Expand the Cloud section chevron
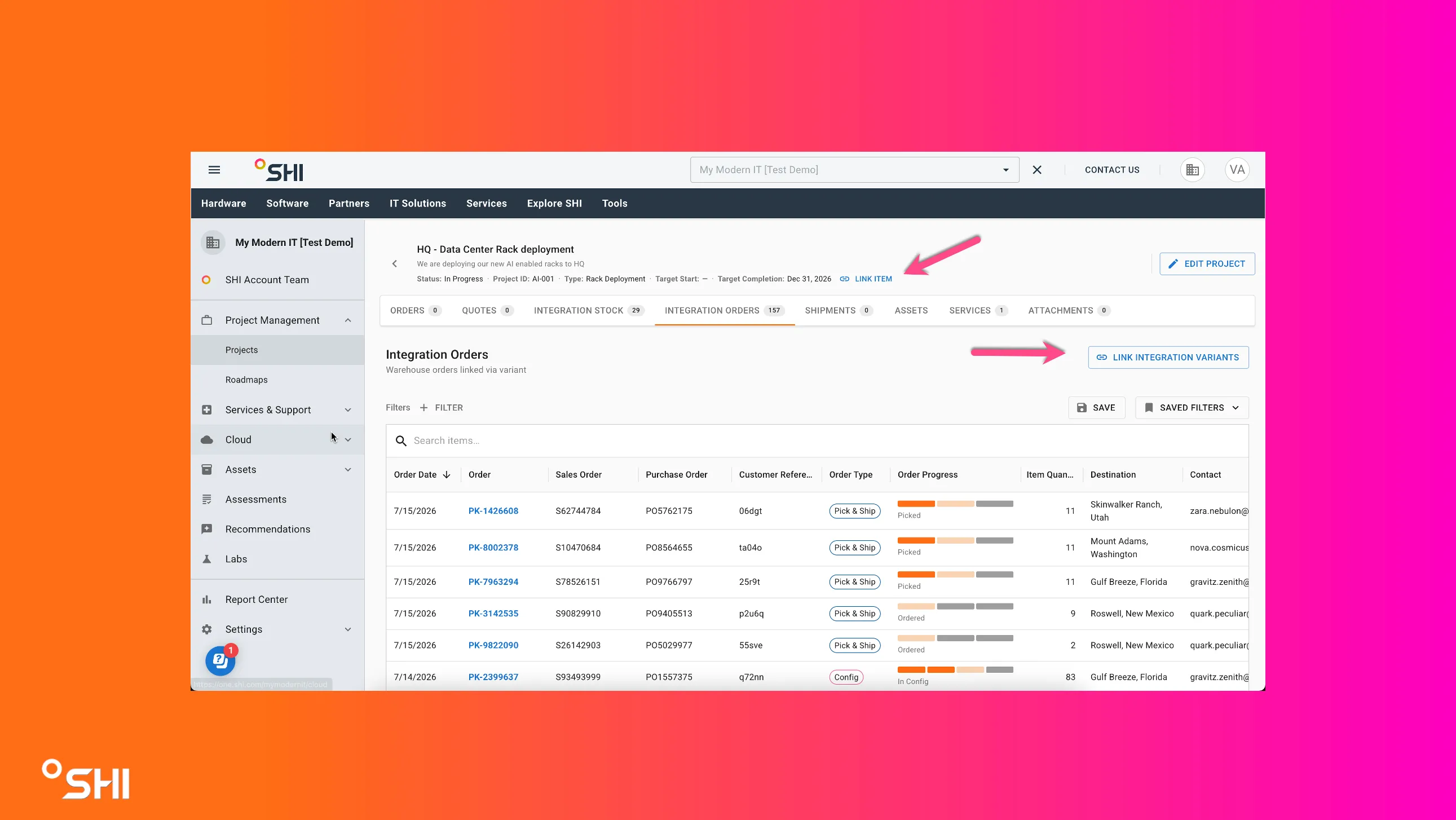Screen dimensions: 1456x820 (x=347, y=440)
